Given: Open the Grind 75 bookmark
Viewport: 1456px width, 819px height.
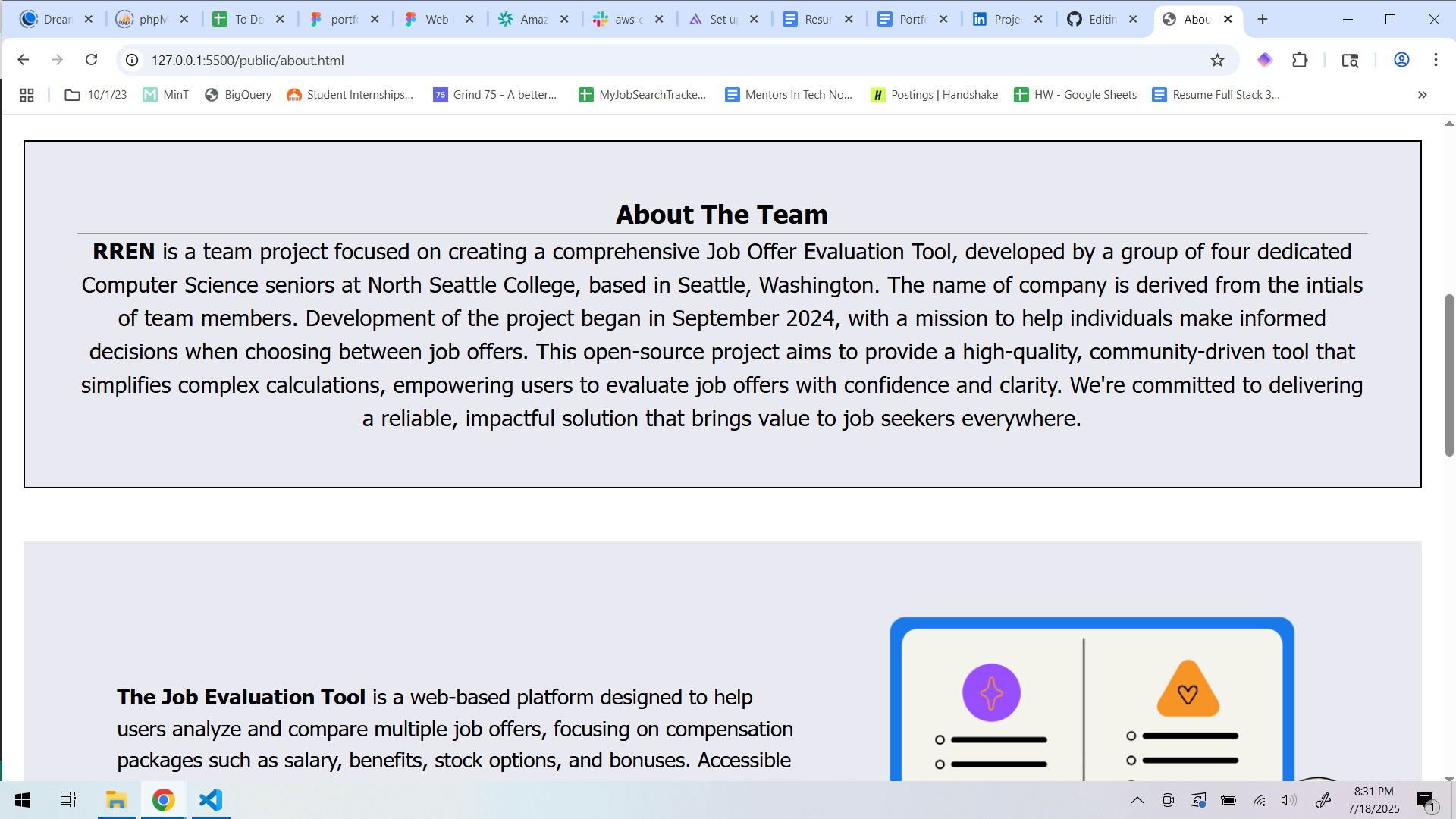Looking at the screenshot, I should 494,95.
